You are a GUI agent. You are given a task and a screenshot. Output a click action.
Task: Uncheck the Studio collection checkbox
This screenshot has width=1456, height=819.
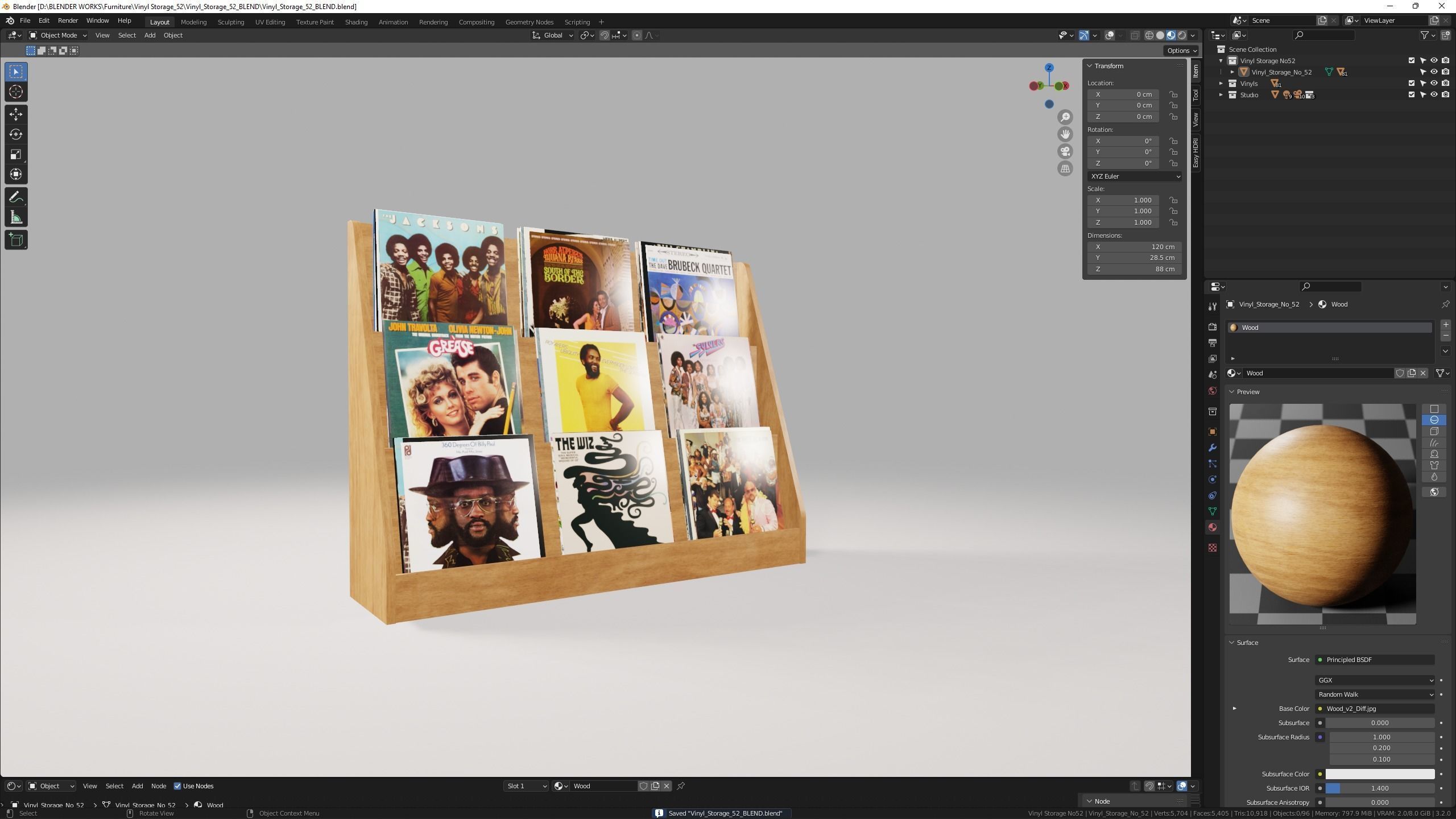1411,95
